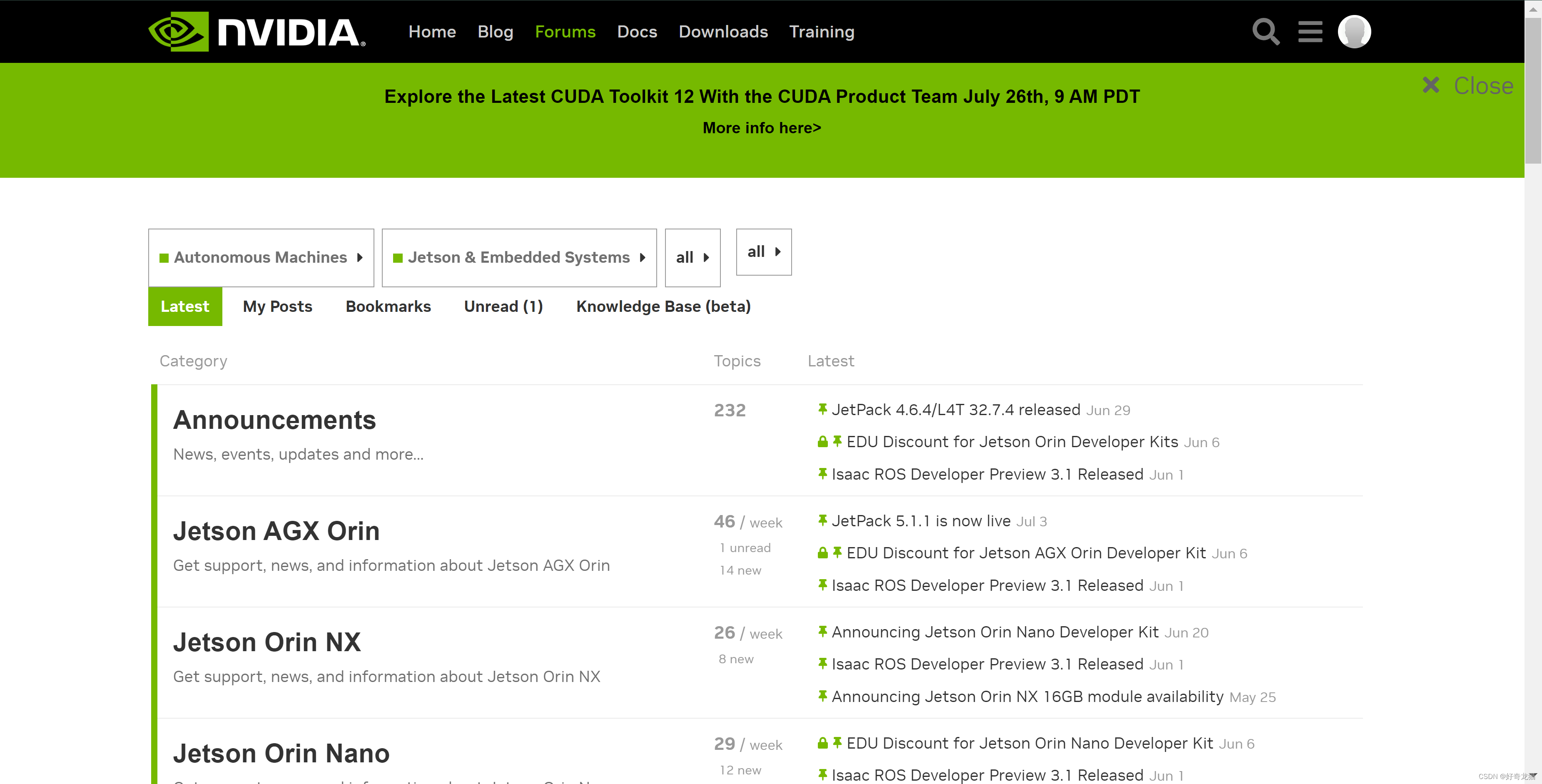Viewport: 1542px width, 784px height.
Task: Open the hamburger menu icon
Action: (x=1310, y=32)
